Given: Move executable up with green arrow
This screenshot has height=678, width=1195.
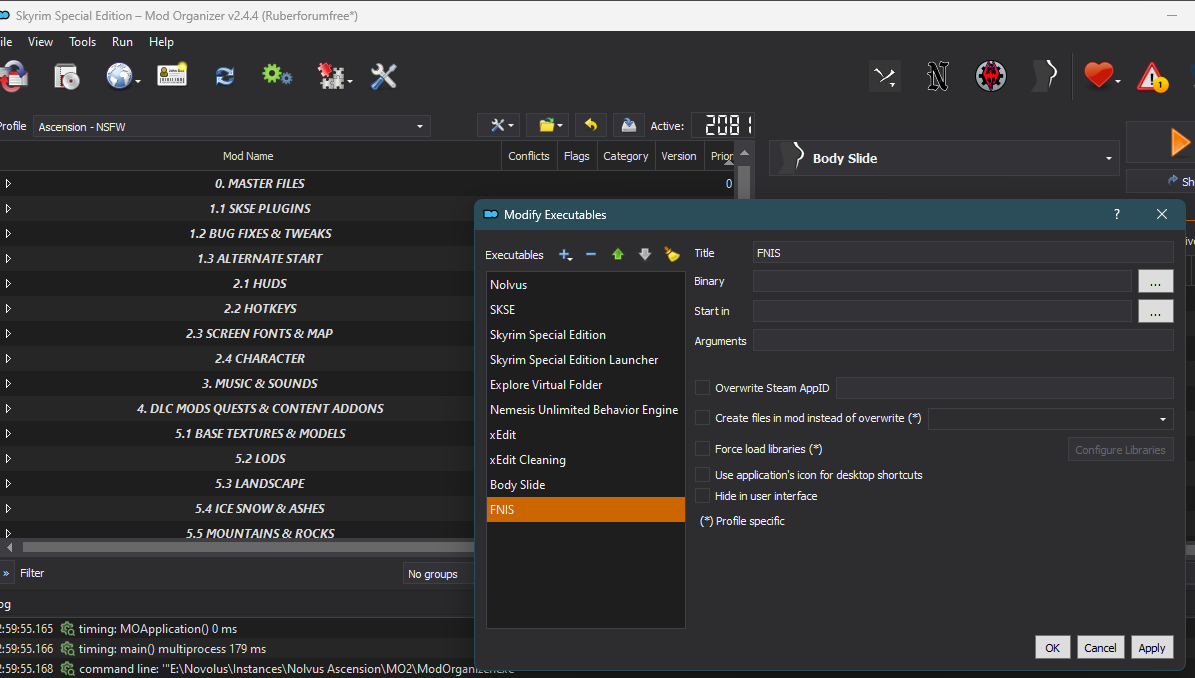Looking at the screenshot, I should click(618, 254).
